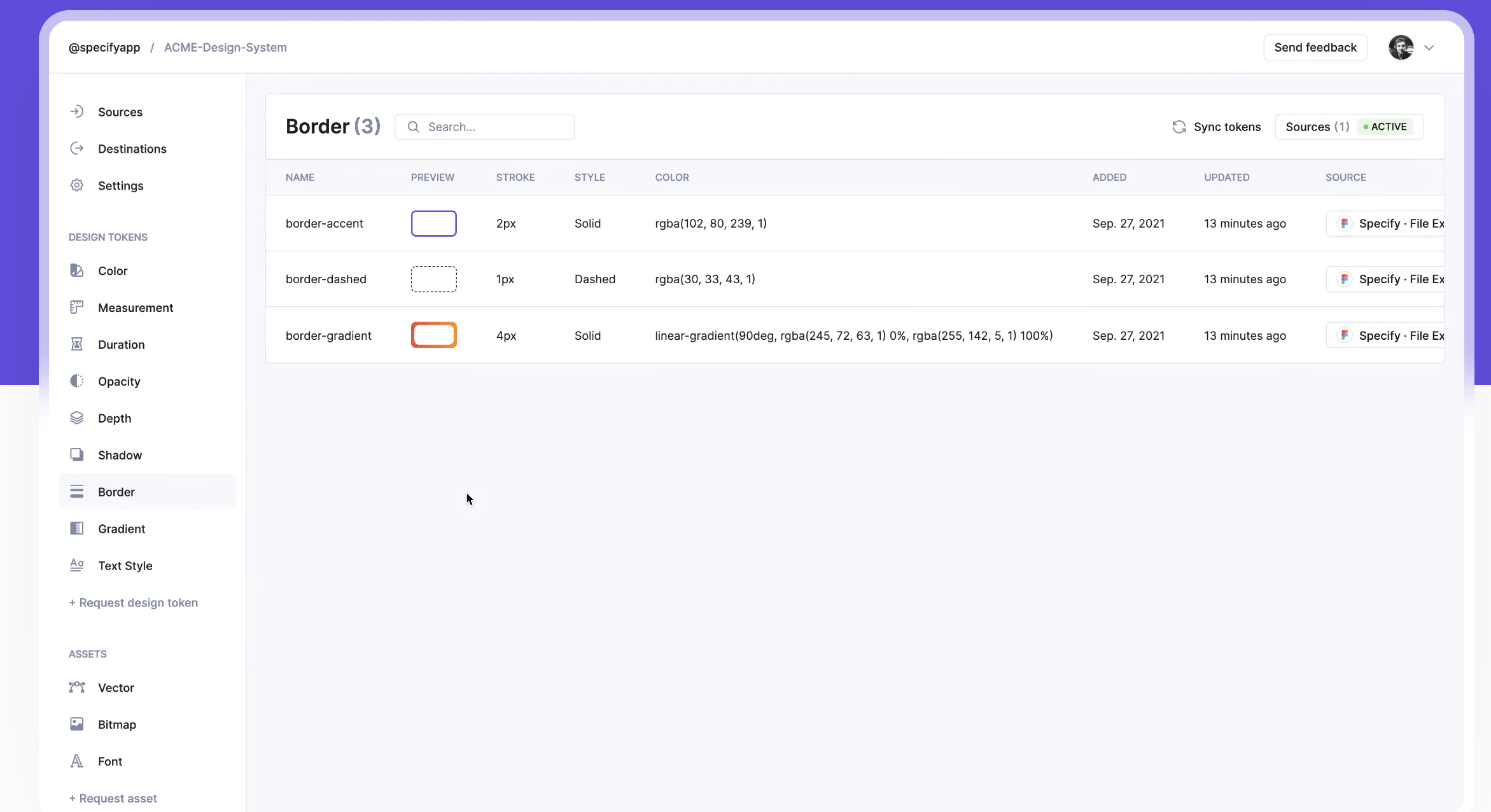Screen dimensions: 1491x812
Task: Click the Sources arrow icon in sidebar
Action: pos(76,111)
